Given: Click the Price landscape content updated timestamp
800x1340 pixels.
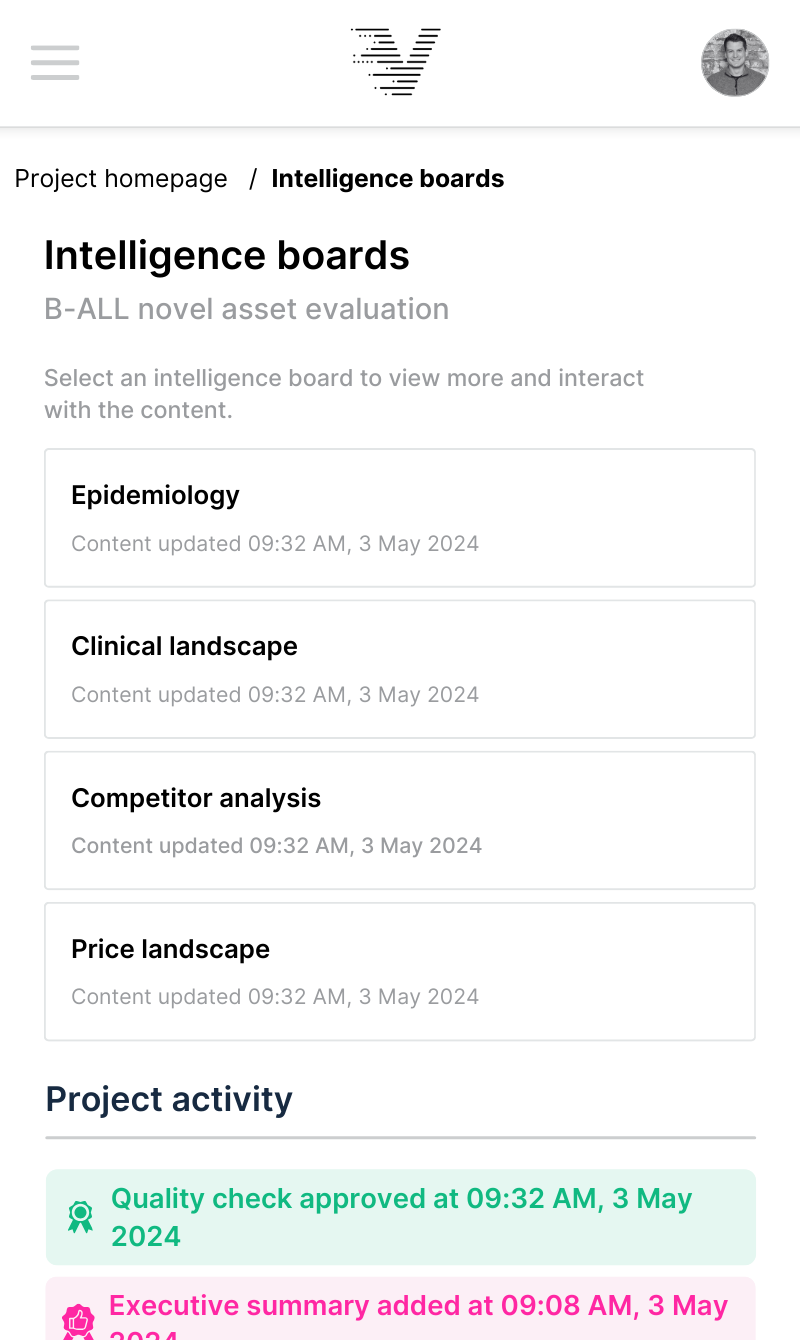Looking at the screenshot, I should [275, 997].
